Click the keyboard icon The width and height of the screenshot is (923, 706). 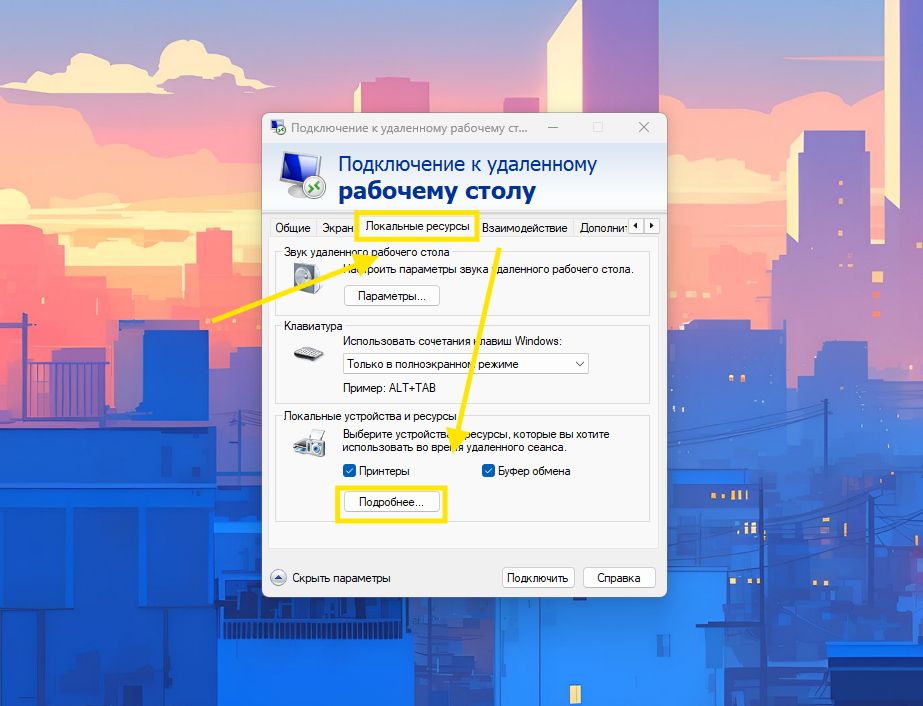tap(308, 353)
